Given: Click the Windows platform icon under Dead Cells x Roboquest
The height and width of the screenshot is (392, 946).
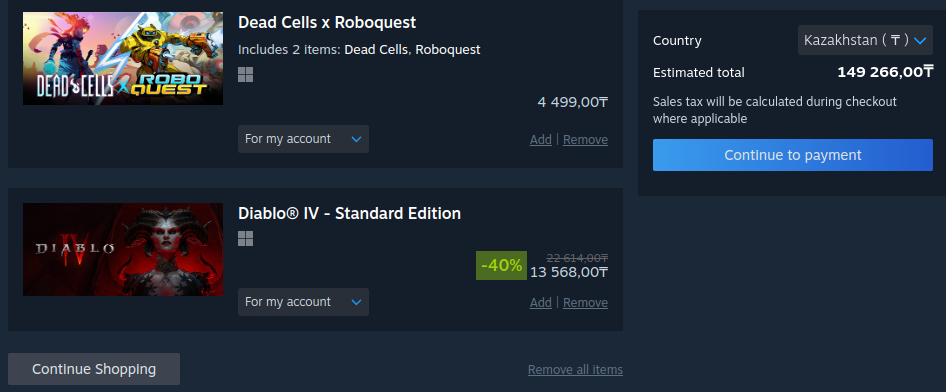Looking at the screenshot, I should 246,75.
